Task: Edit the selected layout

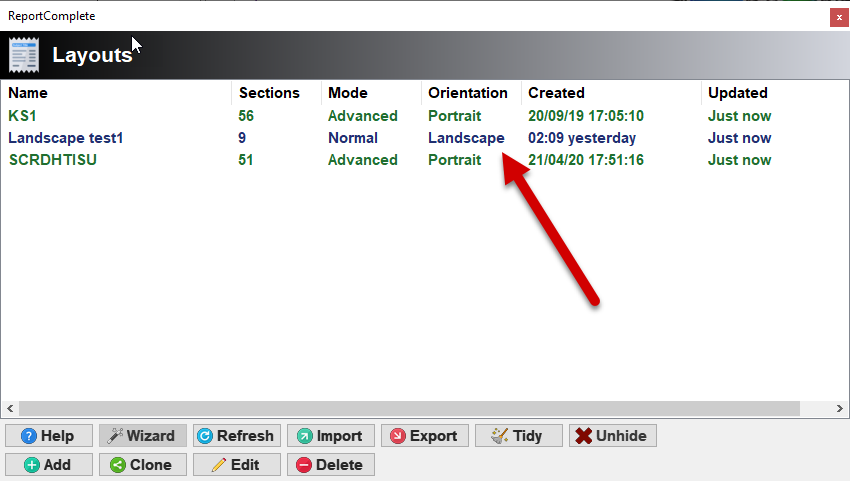Action: point(237,465)
